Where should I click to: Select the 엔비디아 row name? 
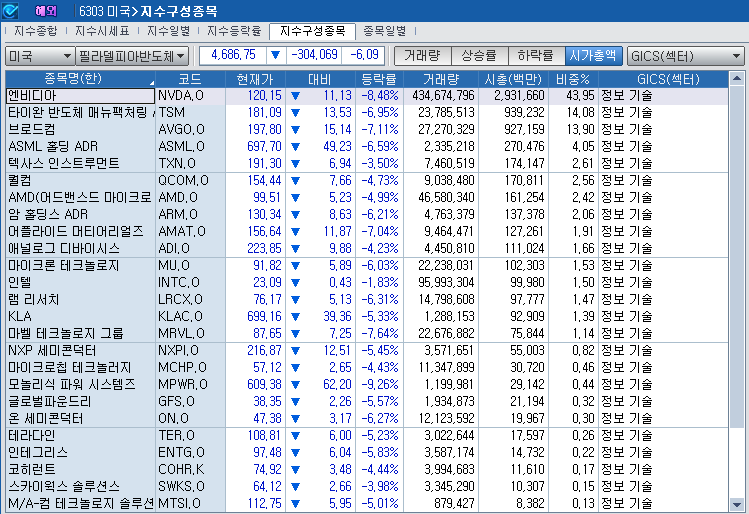(x=80, y=96)
